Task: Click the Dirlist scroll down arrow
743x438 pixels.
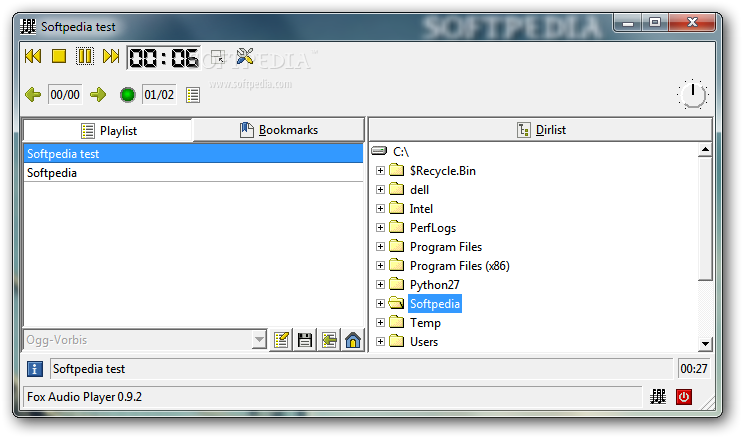Action: pos(705,344)
